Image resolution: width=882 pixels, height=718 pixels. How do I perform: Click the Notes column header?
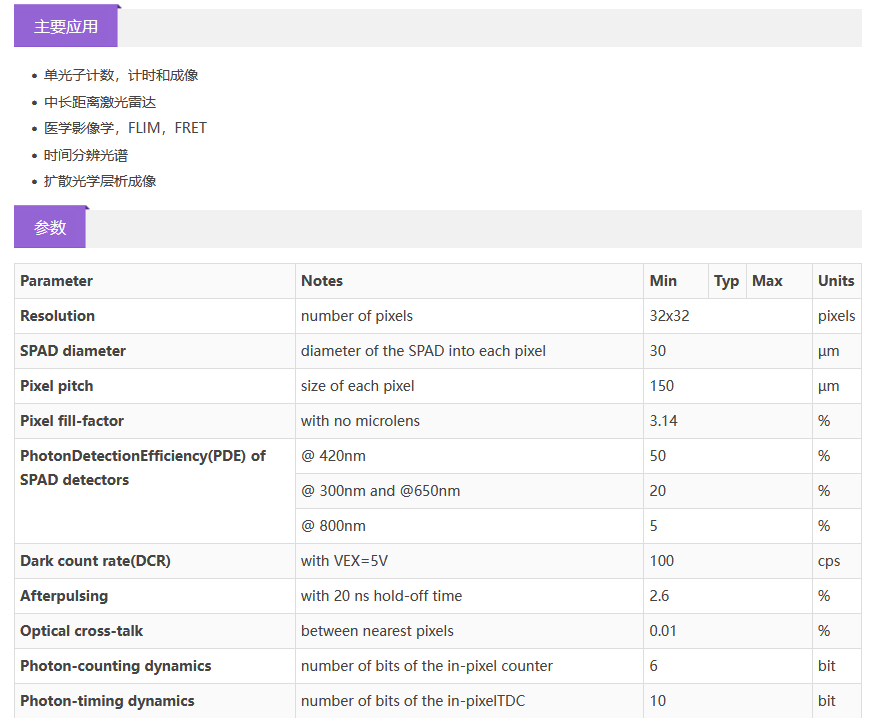pyautogui.click(x=322, y=281)
